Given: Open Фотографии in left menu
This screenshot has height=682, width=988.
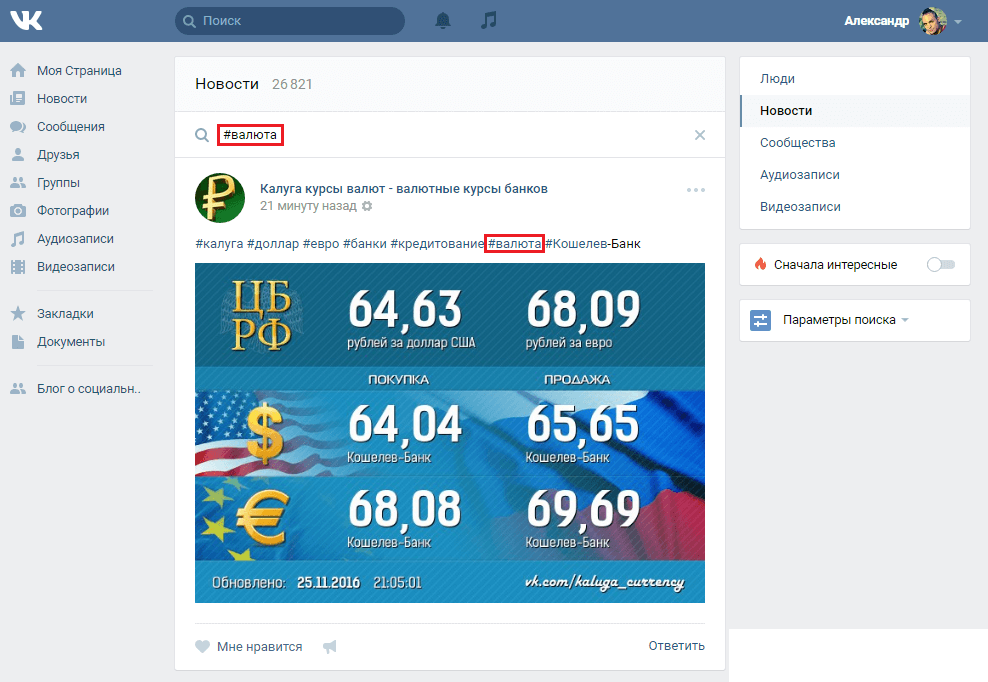Looking at the screenshot, I should (73, 211).
